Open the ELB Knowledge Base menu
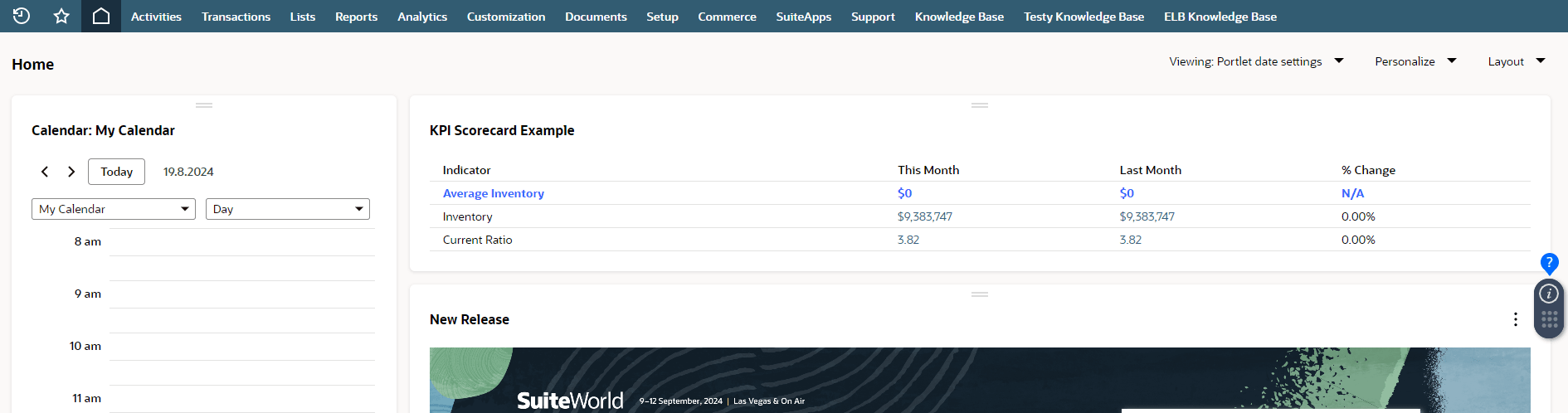1568x413 pixels. [1220, 17]
